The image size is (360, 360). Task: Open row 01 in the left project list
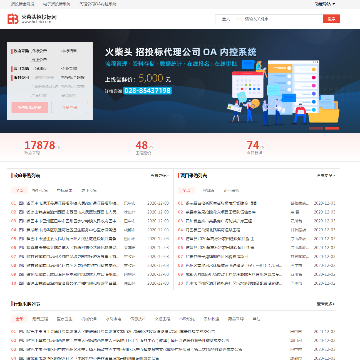click(x=90, y=203)
